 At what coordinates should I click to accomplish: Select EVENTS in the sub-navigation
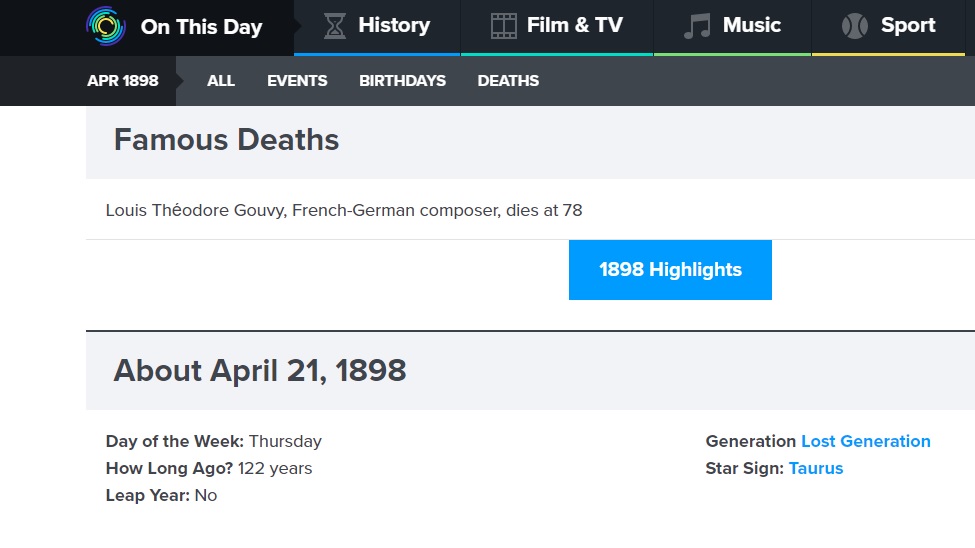297,81
